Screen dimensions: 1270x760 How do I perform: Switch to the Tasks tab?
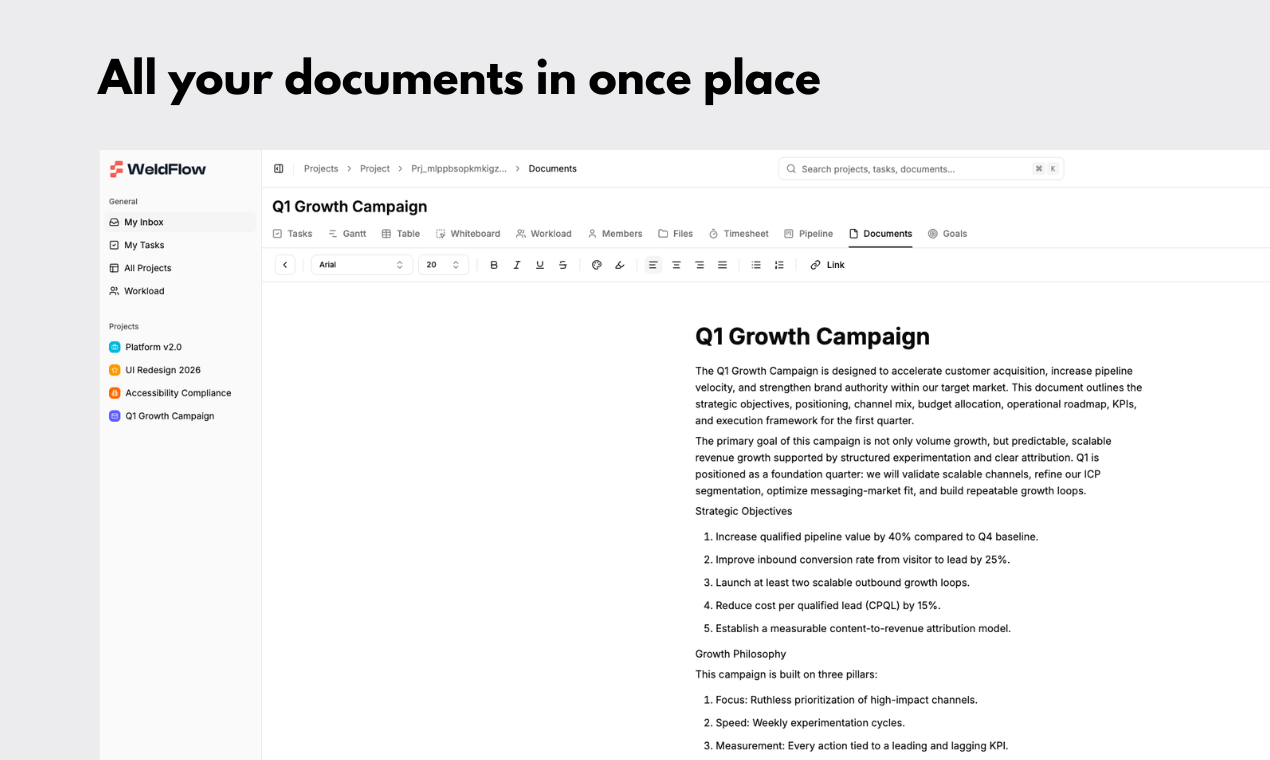pos(292,234)
